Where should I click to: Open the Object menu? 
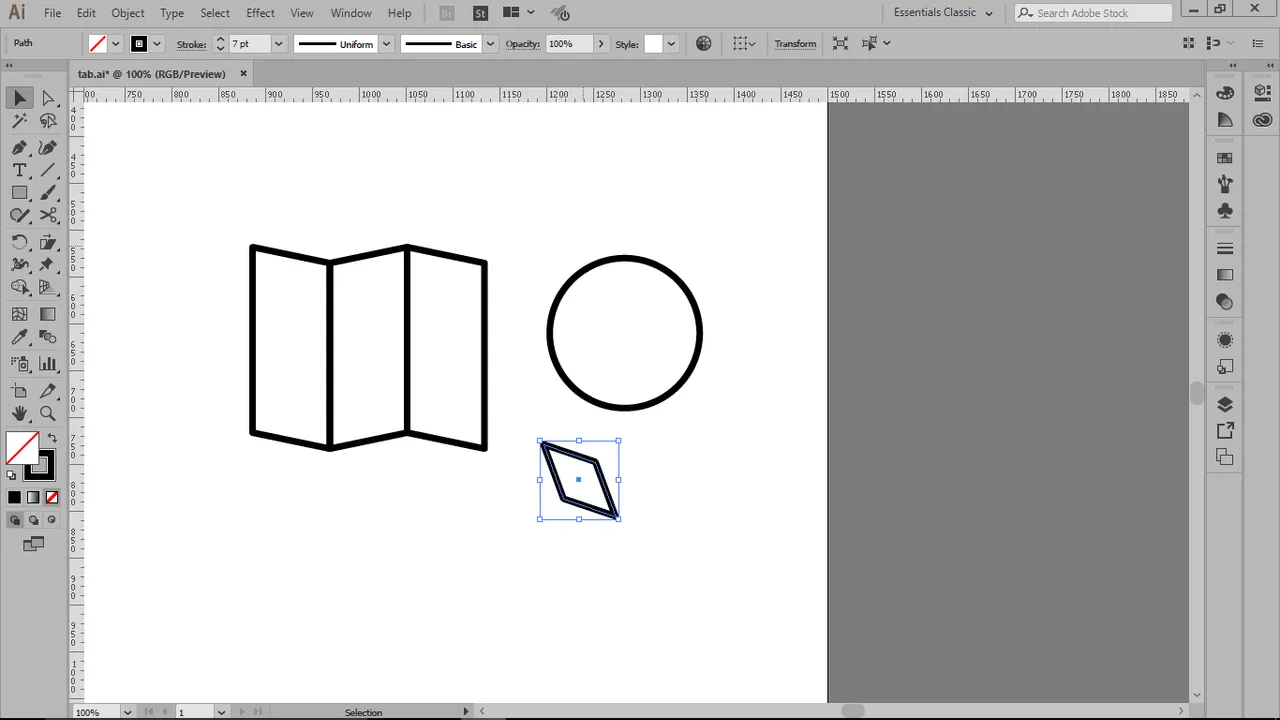(x=128, y=13)
